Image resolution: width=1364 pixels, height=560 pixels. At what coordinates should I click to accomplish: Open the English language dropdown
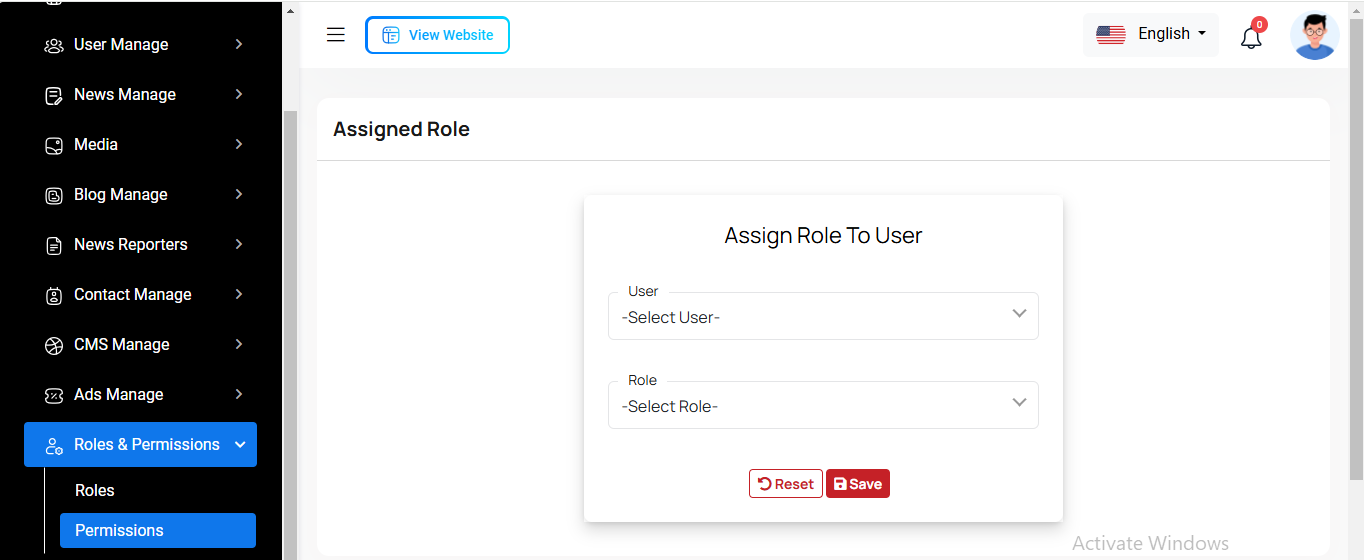click(1151, 34)
